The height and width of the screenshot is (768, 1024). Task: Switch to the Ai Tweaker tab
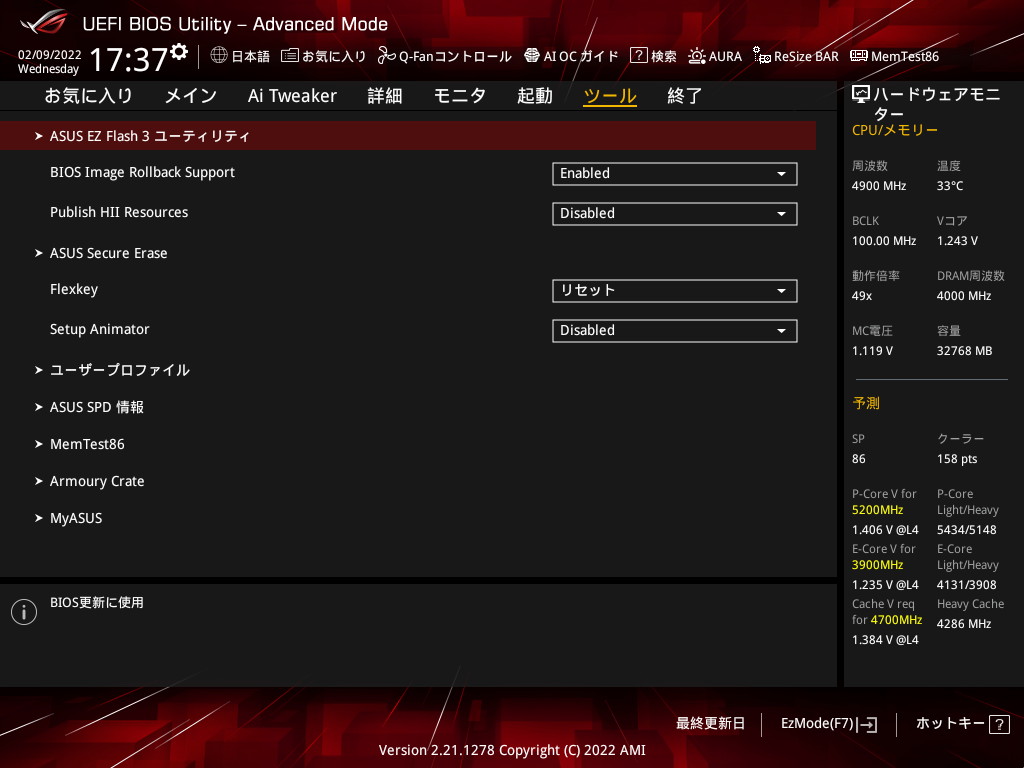(x=292, y=96)
